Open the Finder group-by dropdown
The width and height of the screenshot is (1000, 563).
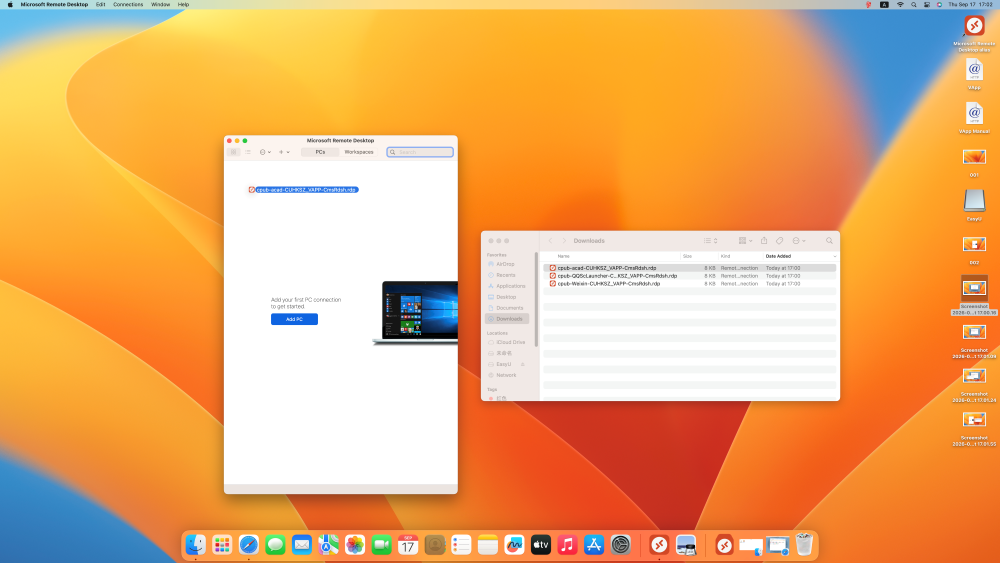[x=746, y=241]
